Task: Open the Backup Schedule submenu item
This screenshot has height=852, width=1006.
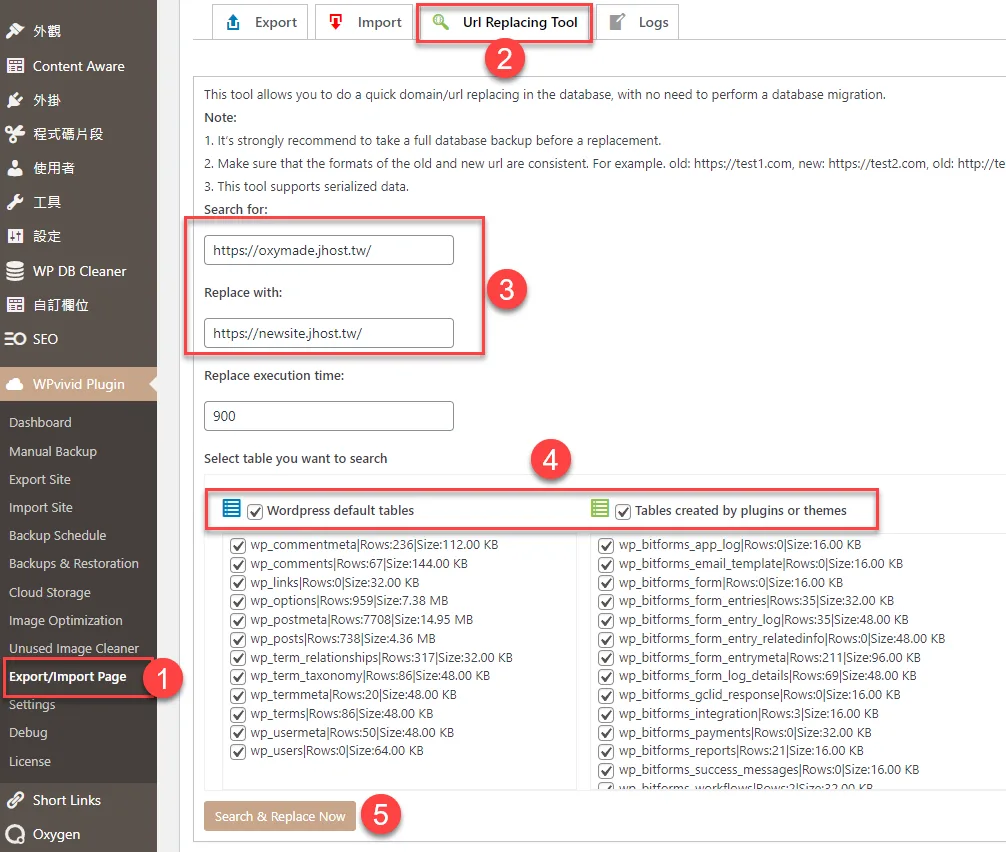Action: coord(57,535)
